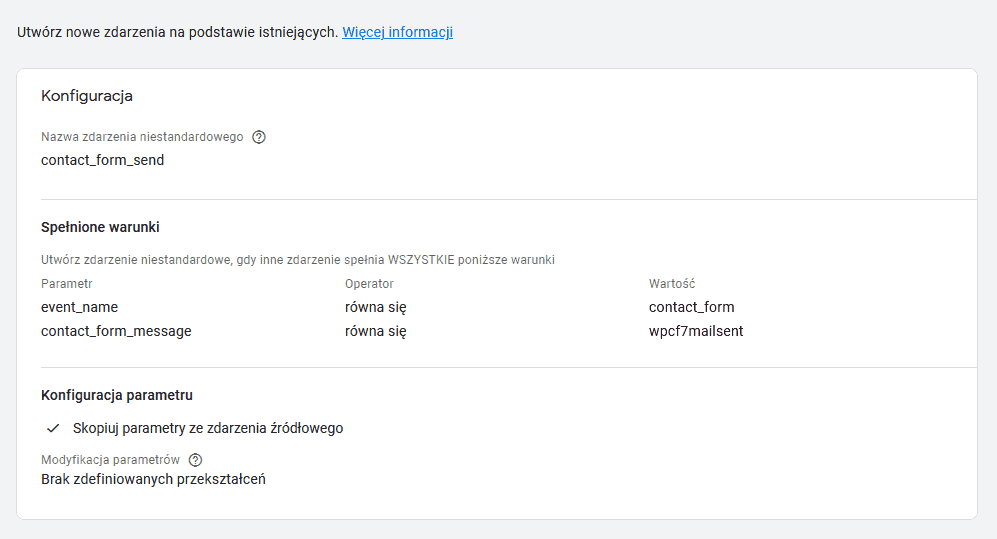Click help icon beside "Modyfikacja parametrów"
The height and width of the screenshot is (539, 997).
195,460
